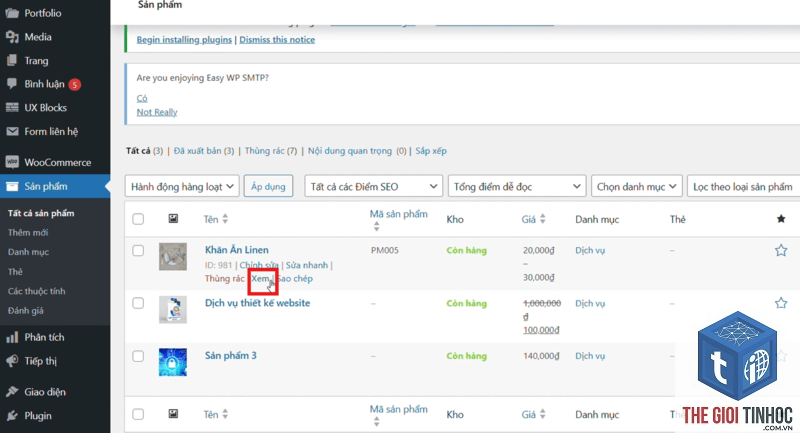The height and width of the screenshot is (433, 800).
Task: Open the Khăn Ăn Linen product title
Action: [237, 250]
